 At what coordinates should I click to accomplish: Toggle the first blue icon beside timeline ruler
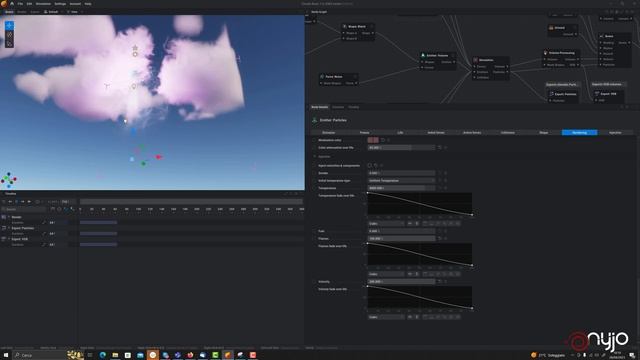[x=66, y=209]
